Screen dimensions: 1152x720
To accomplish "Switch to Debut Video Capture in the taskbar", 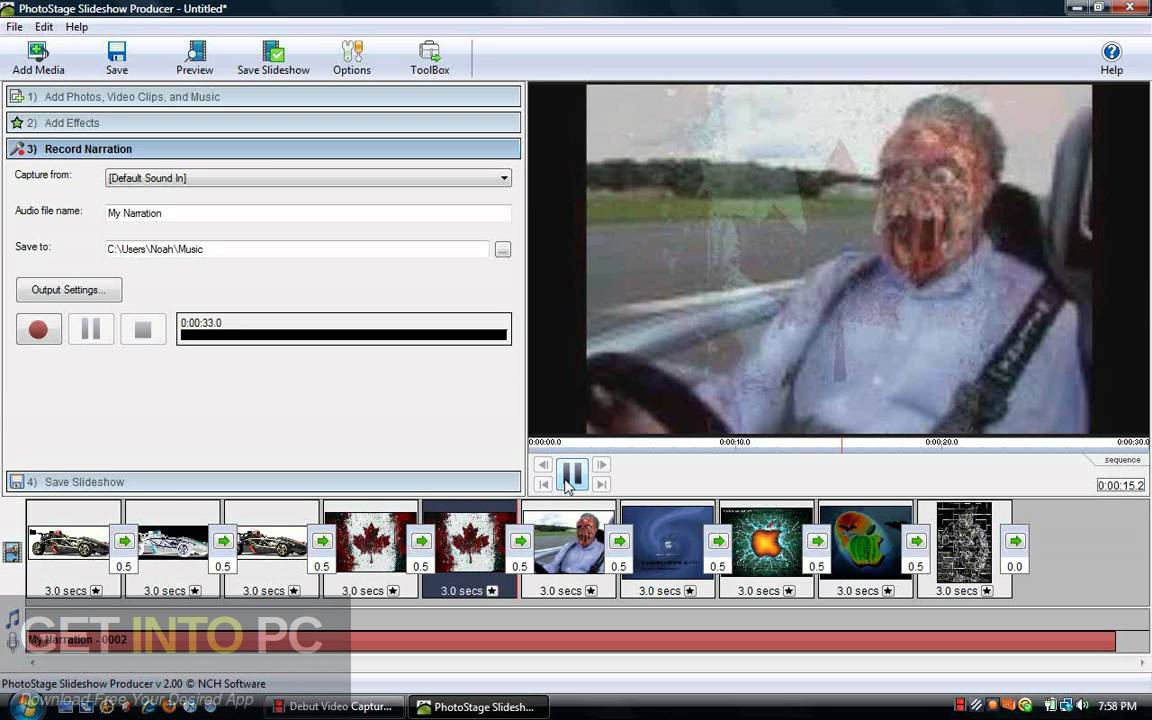I will (x=334, y=707).
